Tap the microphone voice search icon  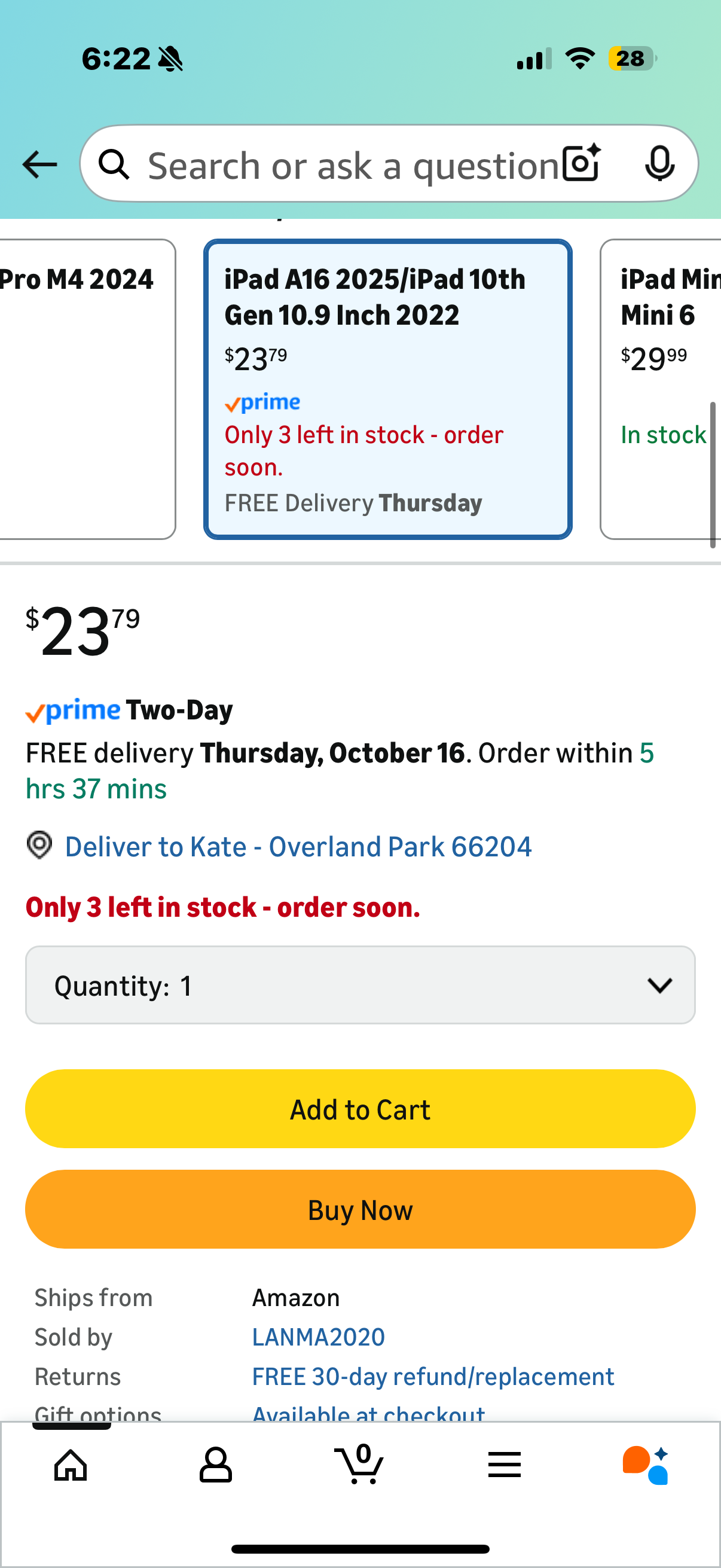(659, 163)
